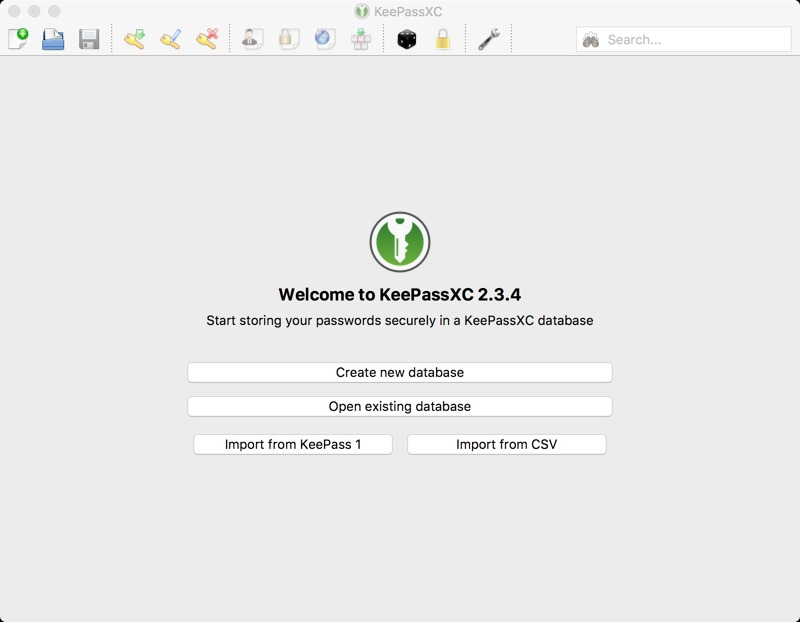This screenshot has height=622, width=800.
Task: Click the Perform Auto-Type keyboard icon
Action: point(361,39)
